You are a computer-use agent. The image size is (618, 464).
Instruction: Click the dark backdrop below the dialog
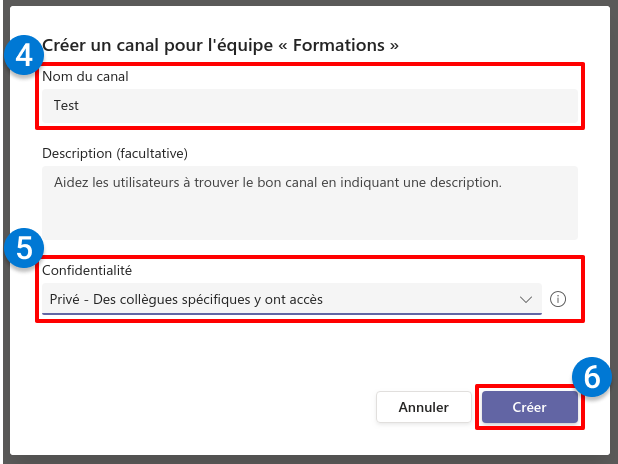[300, 459]
